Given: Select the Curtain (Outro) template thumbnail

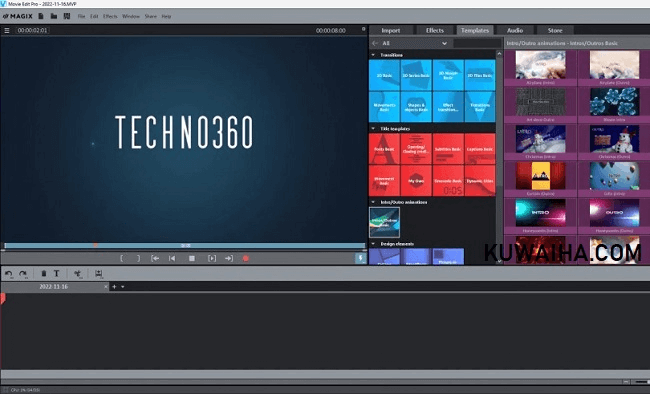Looking at the screenshot, I should point(541,176).
